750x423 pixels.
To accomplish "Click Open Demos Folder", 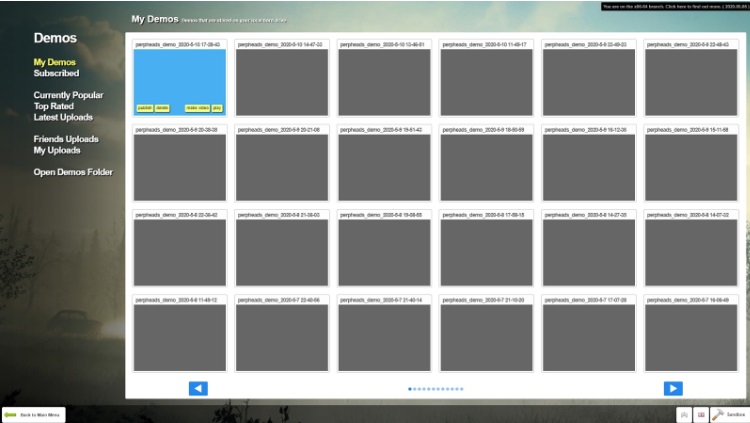I will (x=73, y=172).
